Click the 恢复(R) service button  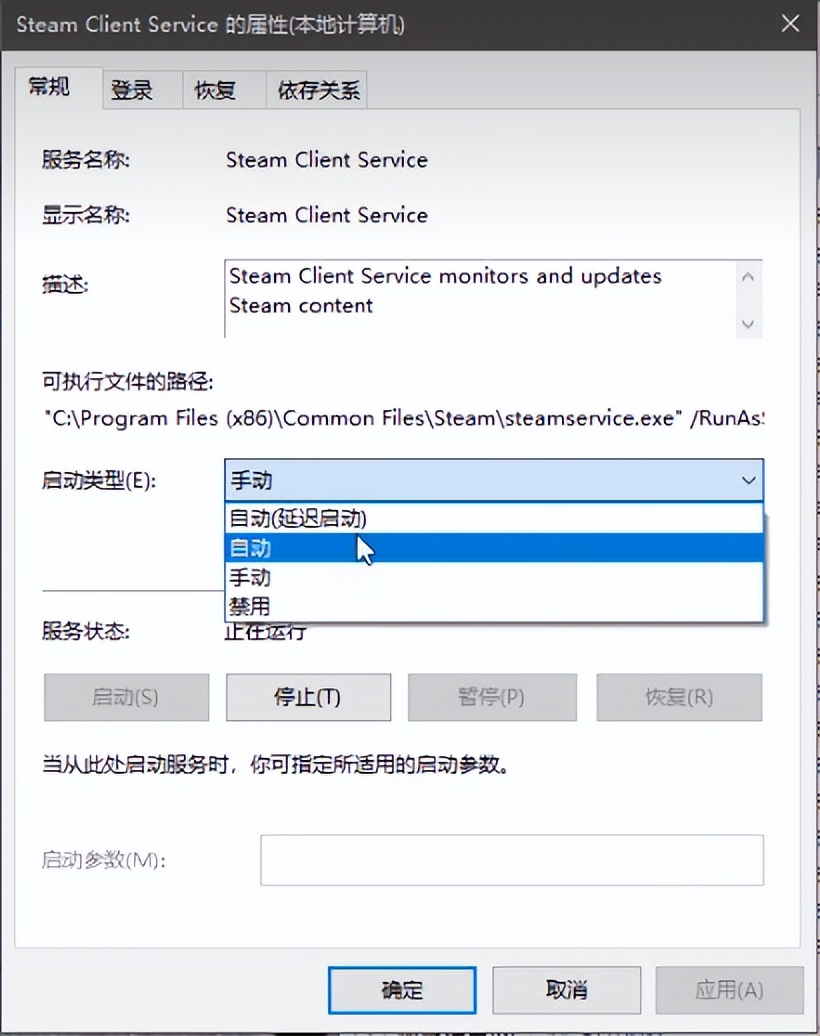click(679, 697)
